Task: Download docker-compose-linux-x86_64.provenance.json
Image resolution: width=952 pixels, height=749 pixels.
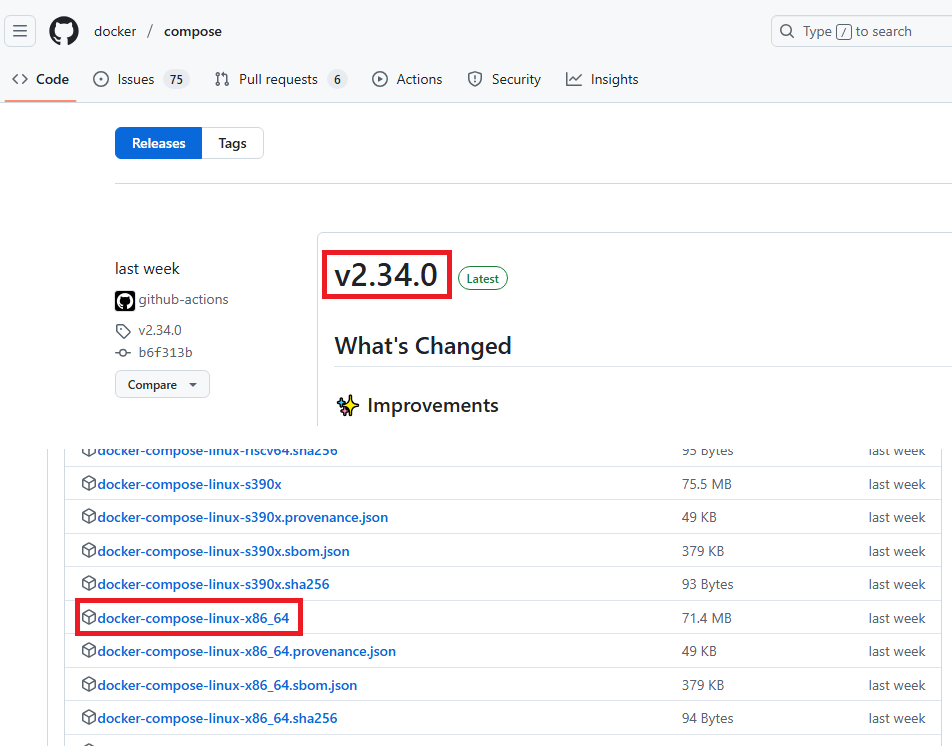Action: click(x=246, y=651)
